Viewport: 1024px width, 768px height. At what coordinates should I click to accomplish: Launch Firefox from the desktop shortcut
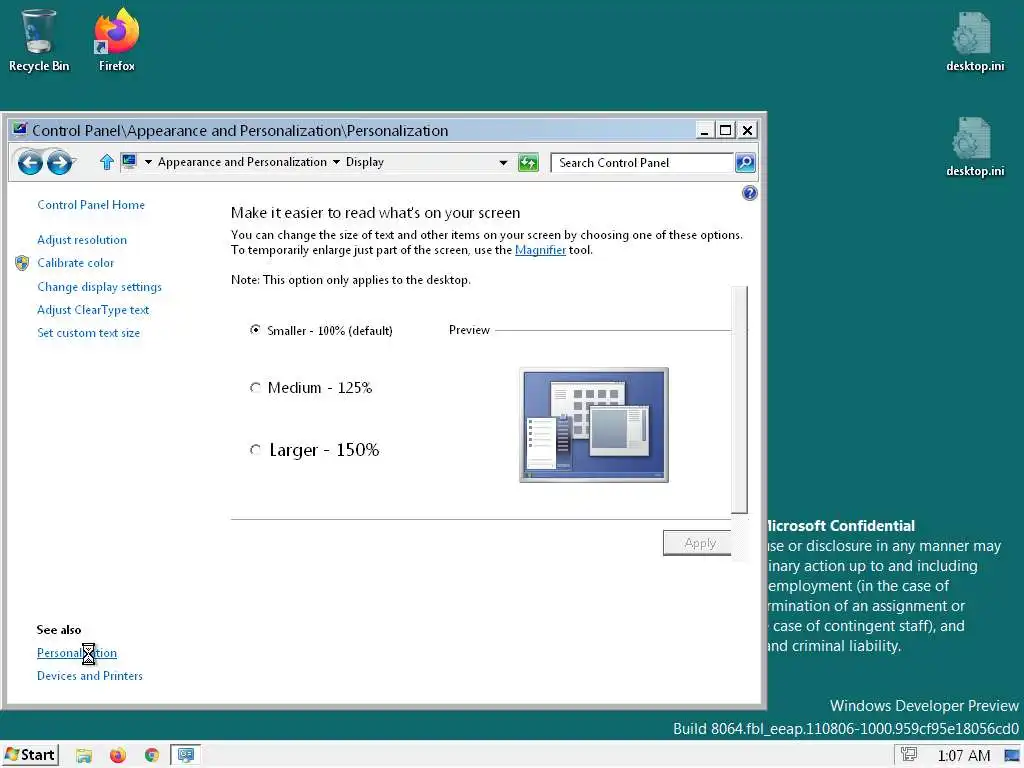click(x=117, y=40)
